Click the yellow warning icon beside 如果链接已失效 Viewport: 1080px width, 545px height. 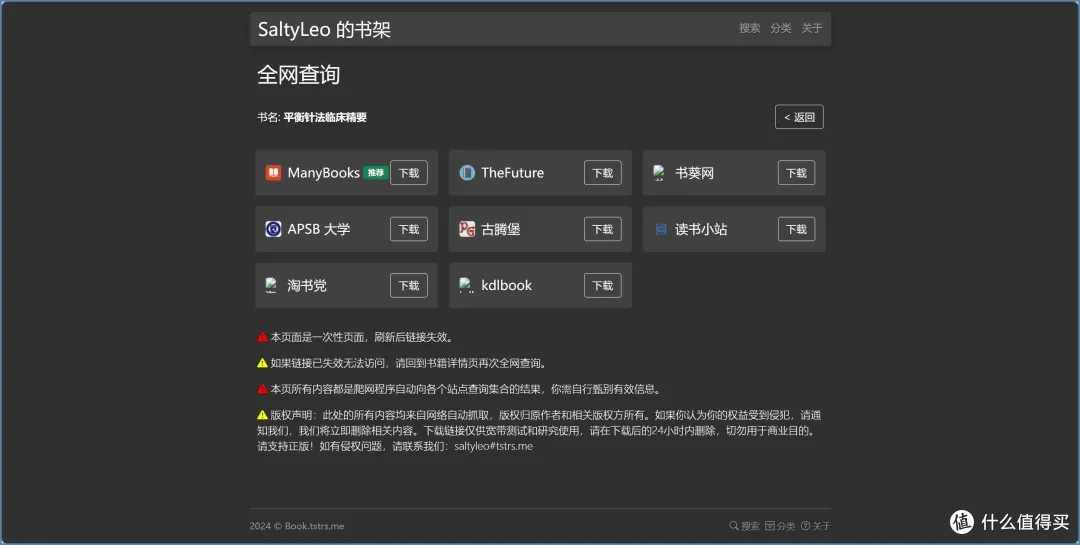click(262, 363)
